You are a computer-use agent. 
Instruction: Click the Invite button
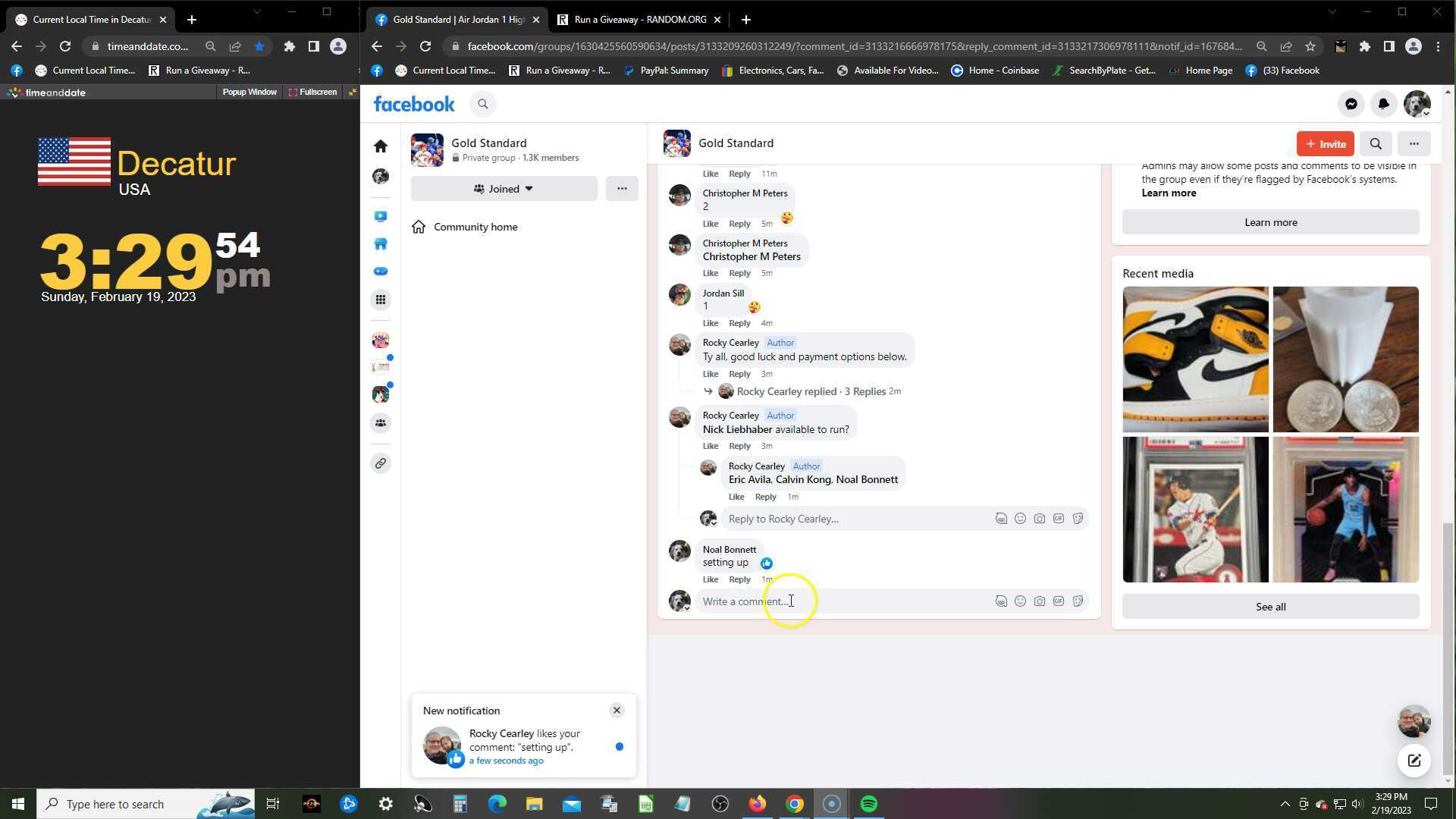[x=1325, y=144]
